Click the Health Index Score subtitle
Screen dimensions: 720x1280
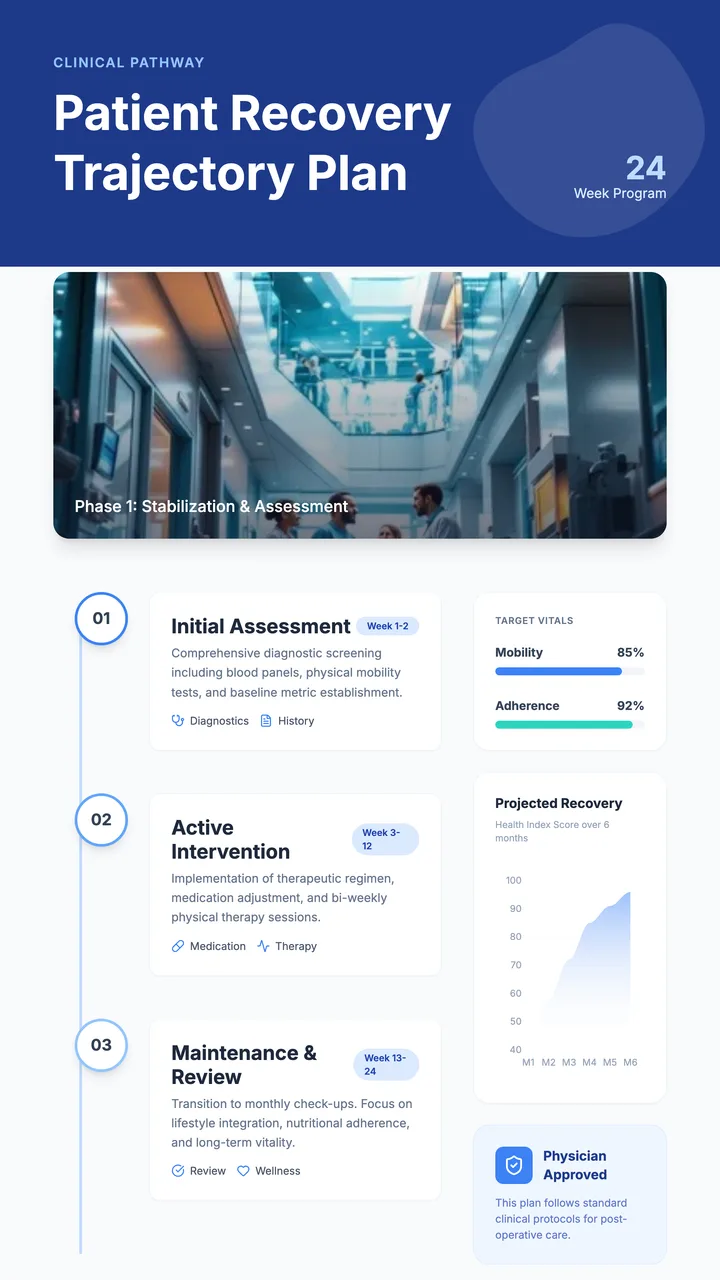(x=552, y=831)
